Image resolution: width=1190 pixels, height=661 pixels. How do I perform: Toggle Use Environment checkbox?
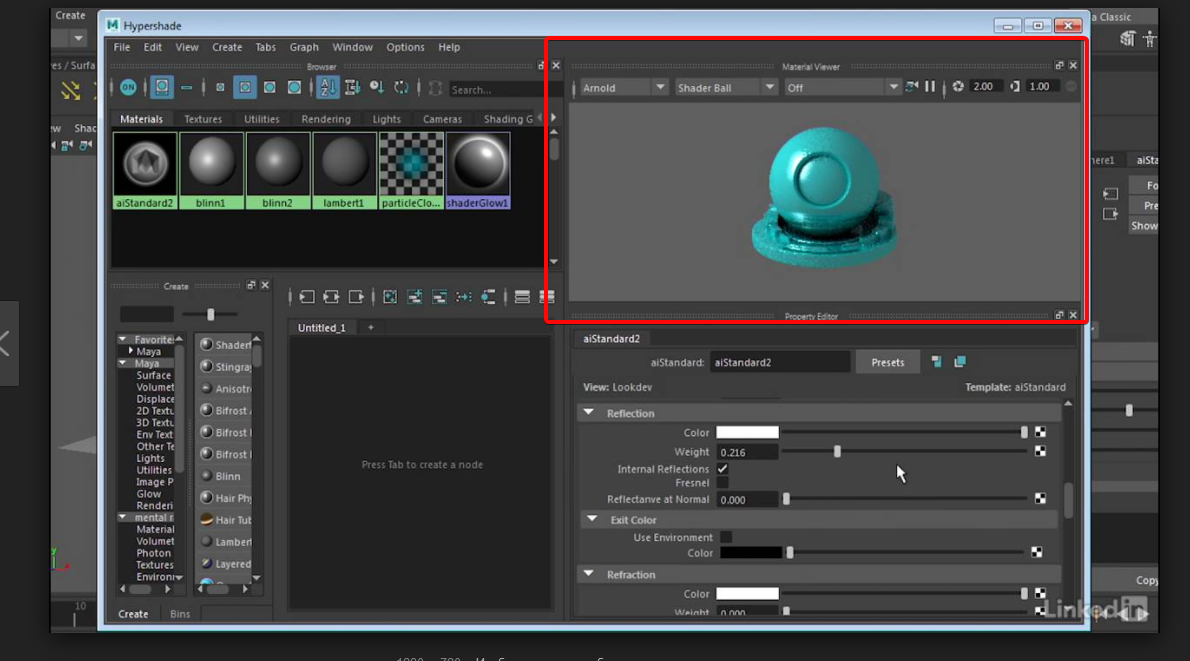[x=726, y=537]
